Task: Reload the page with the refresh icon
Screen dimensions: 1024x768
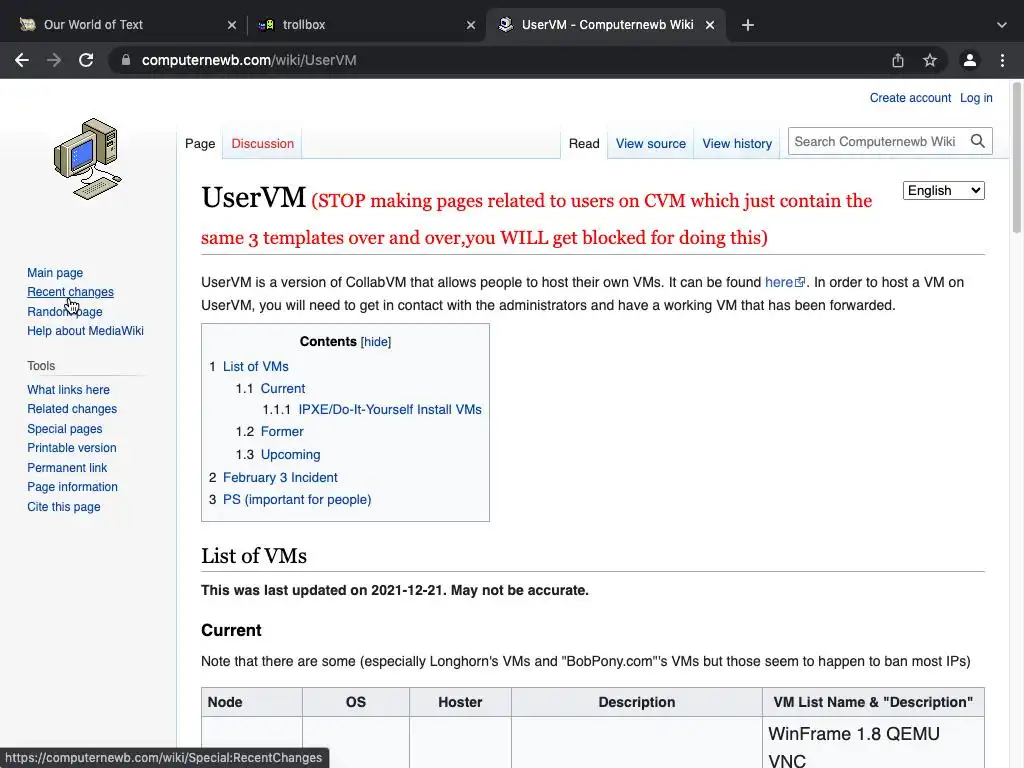Action: pyautogui.click(x=86, y=60)
